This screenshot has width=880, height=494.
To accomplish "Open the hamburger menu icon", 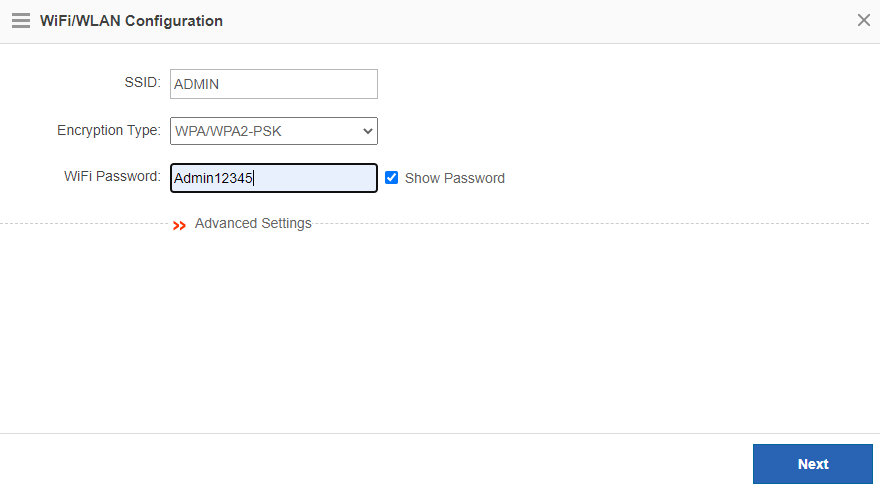I will [20, 20].
